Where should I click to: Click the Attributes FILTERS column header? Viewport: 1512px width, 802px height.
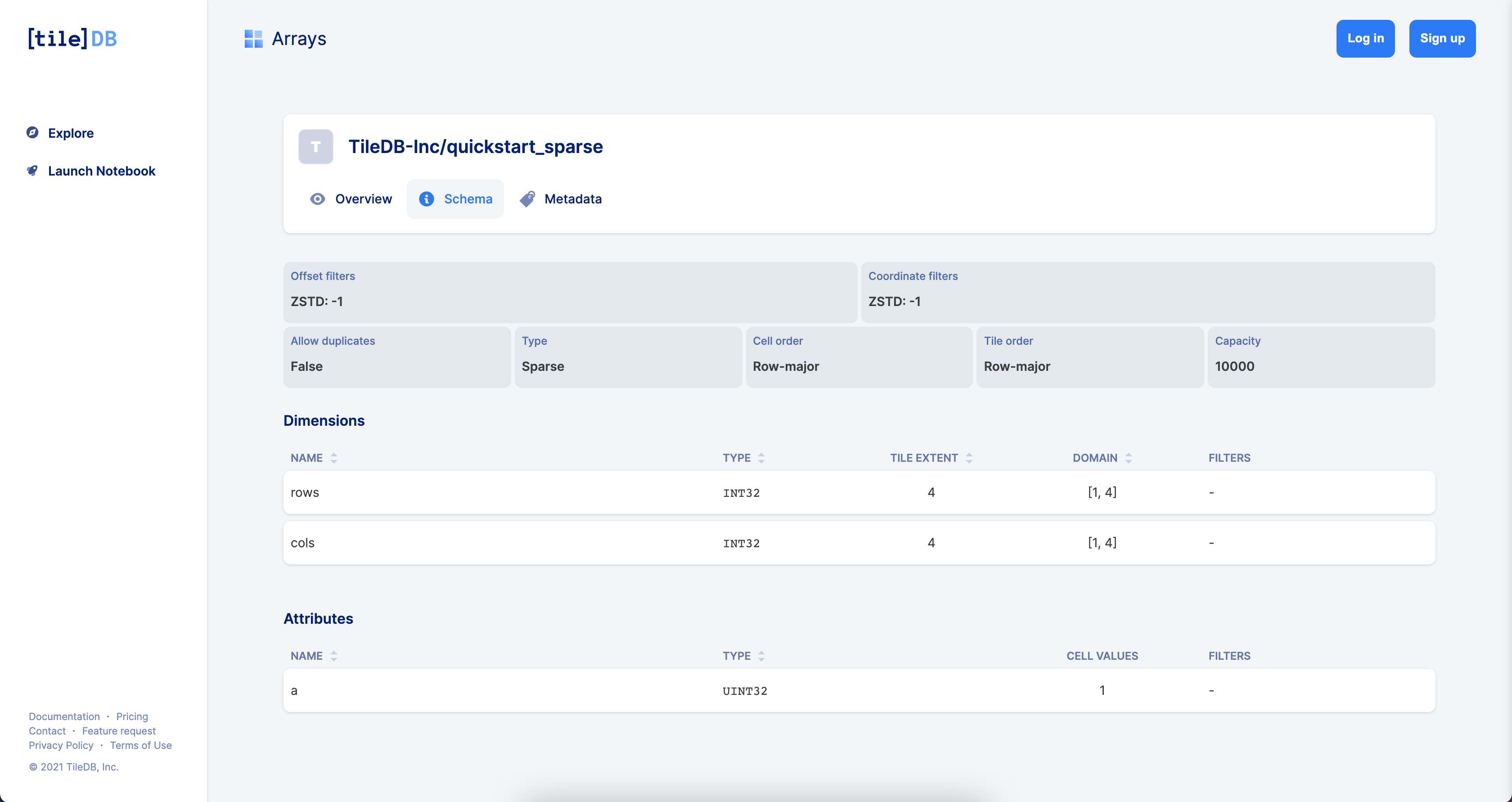[1229, 656]
